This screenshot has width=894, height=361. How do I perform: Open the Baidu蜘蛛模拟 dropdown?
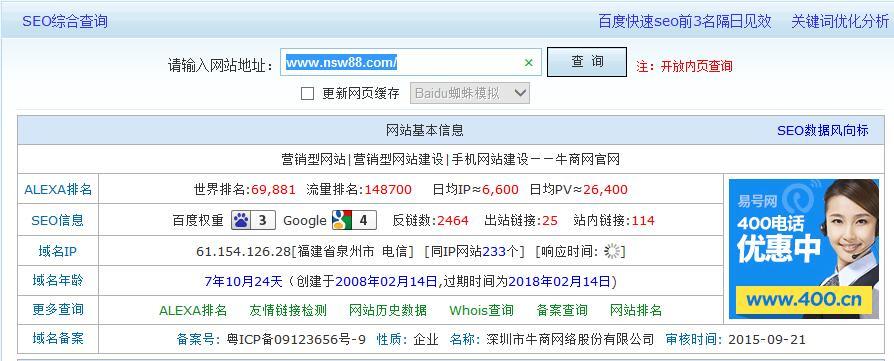click(470, 94)
